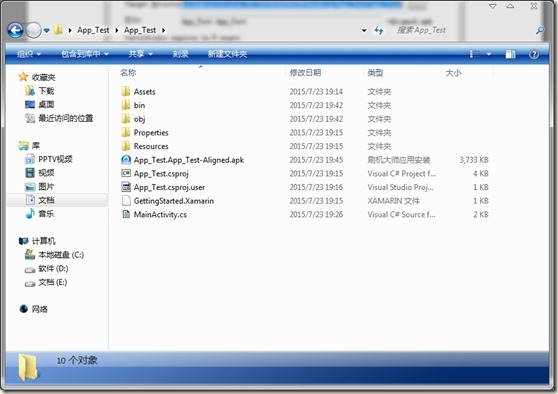The height and width of the screenshot is (394, 558).
Task: Click the 刻录 toolbar button
Action: tap(180, 54)
